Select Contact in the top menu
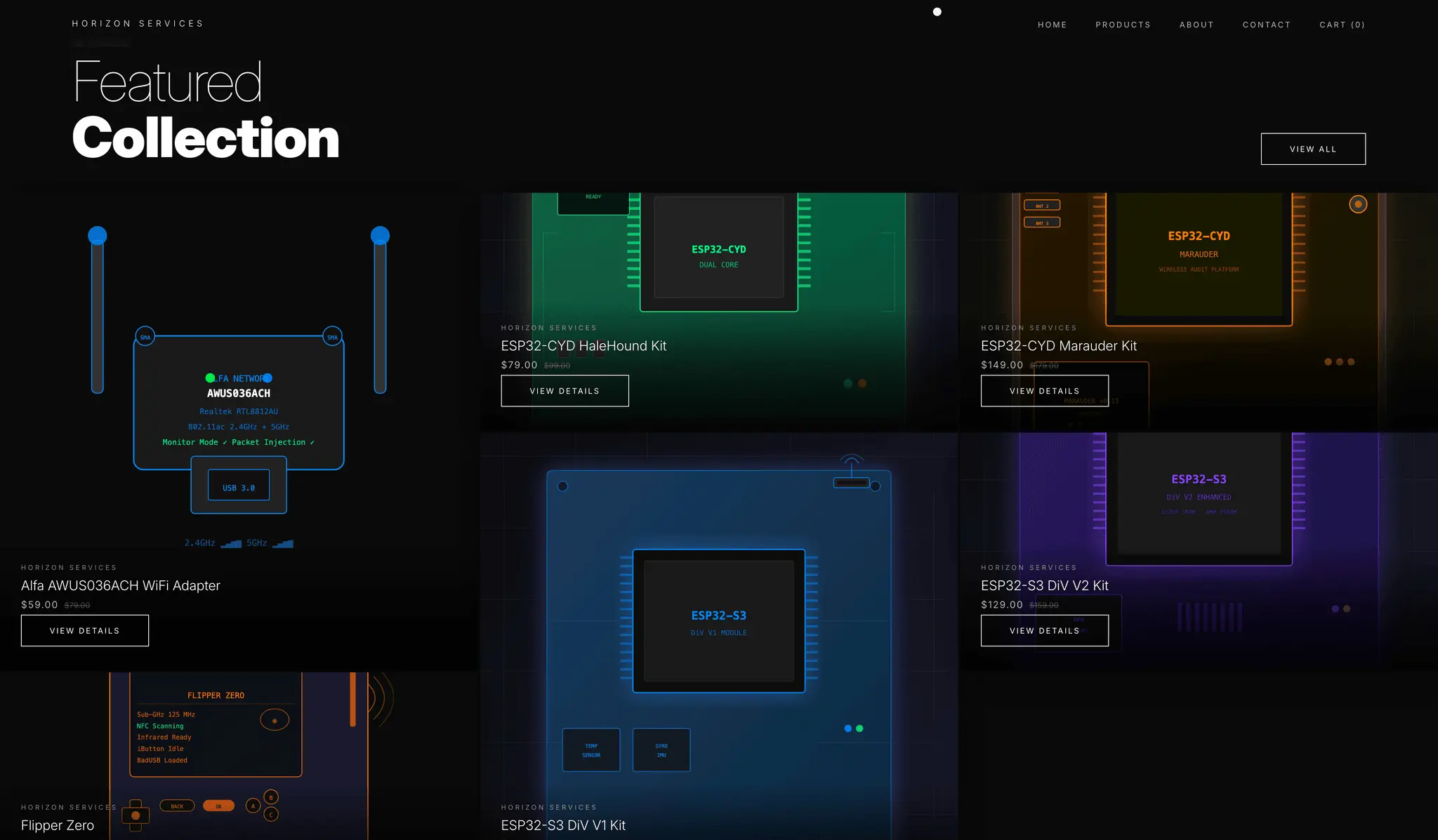This screenshot has height=840, width=1438. tap(1267, 25)
